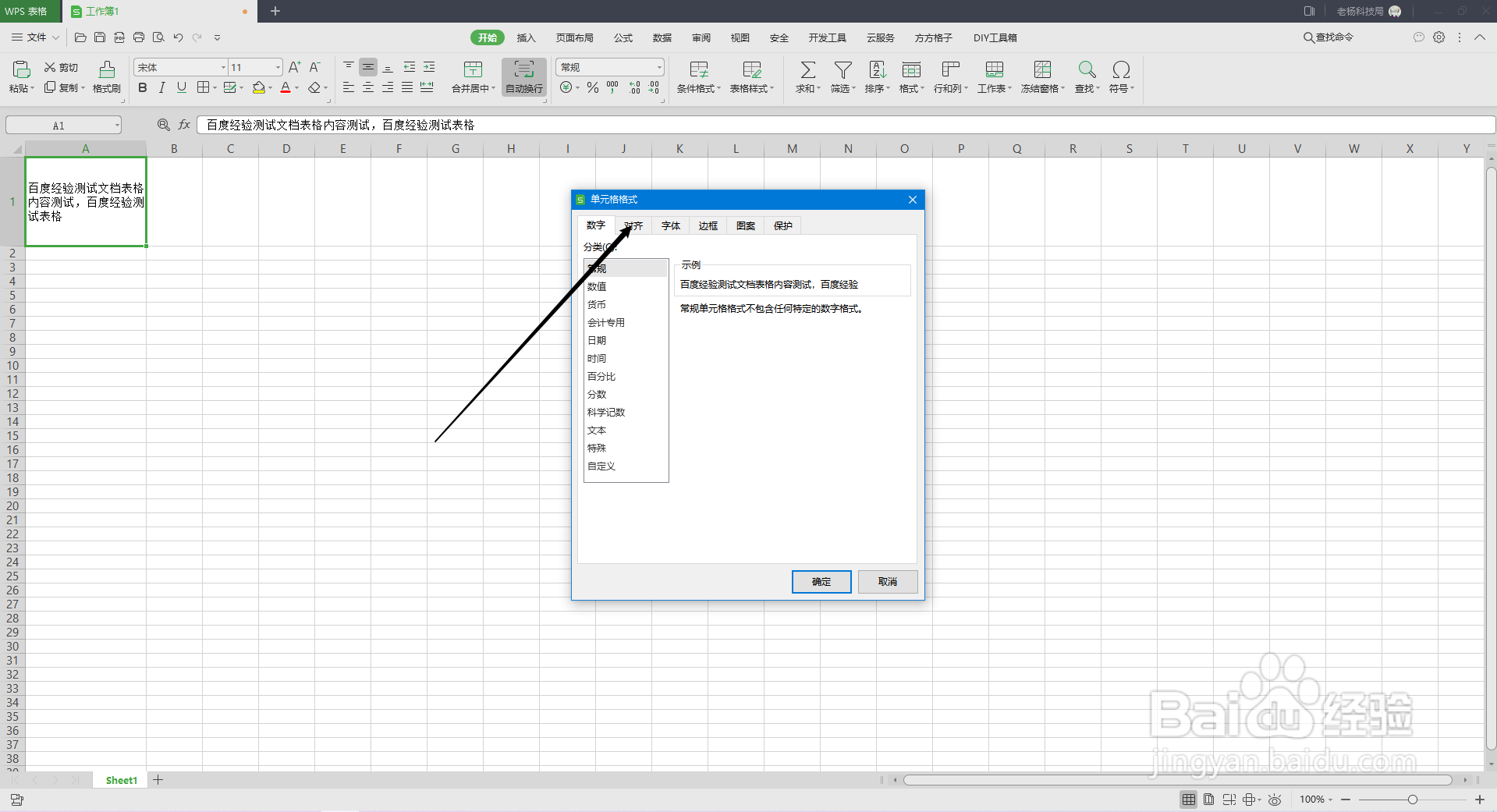Increase font size with A+ icon
1497x812 pixels.
click(294, 68)
